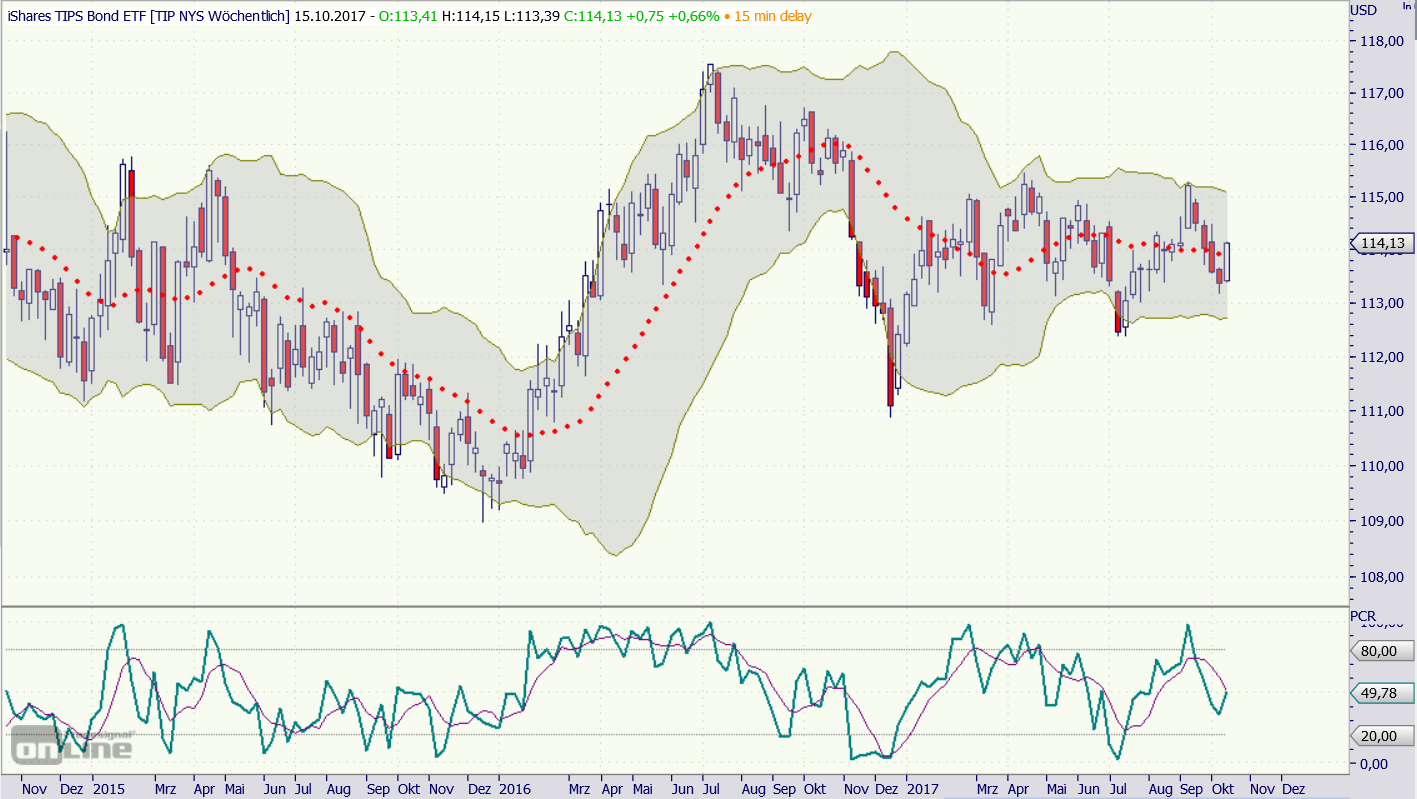Viewport: 1417px width, 799px height.
Task: Click the current price tag 114,13 on axis
Action: point(1381,243)
